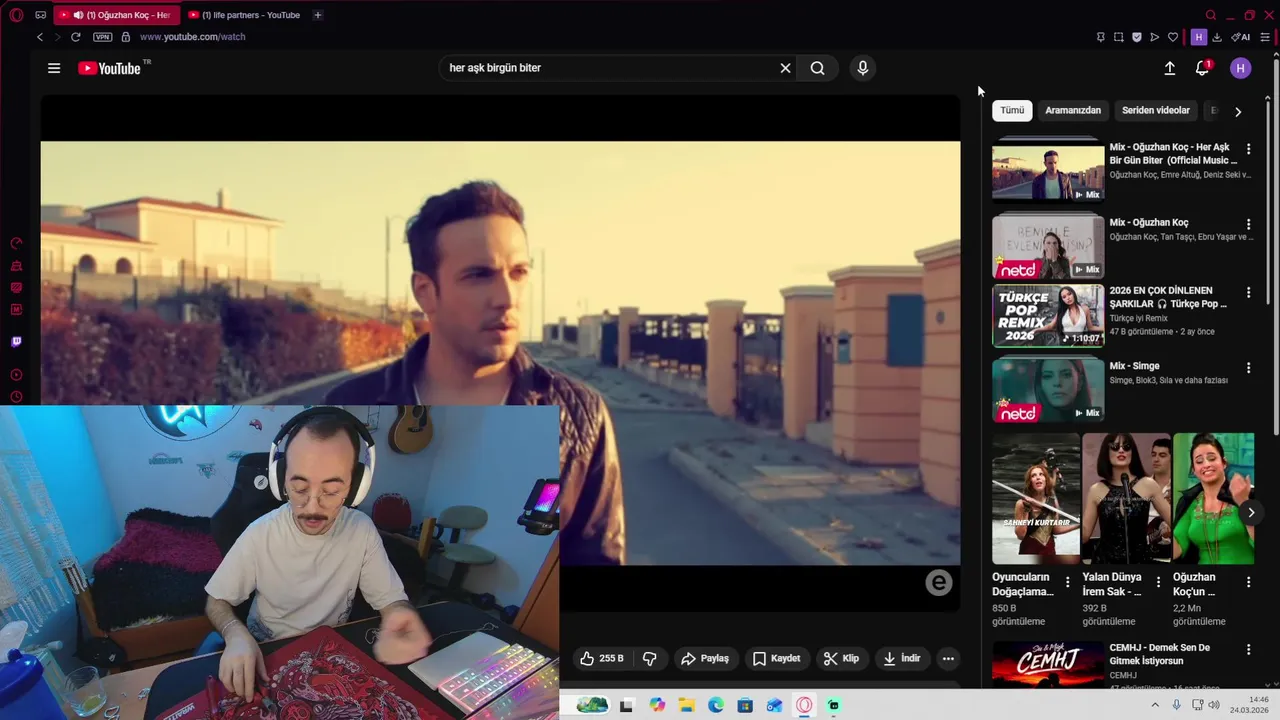Viewport: 1280px width, 720px height.
Task: Open Microsoft Store from the taskbar
Action: 745,705
